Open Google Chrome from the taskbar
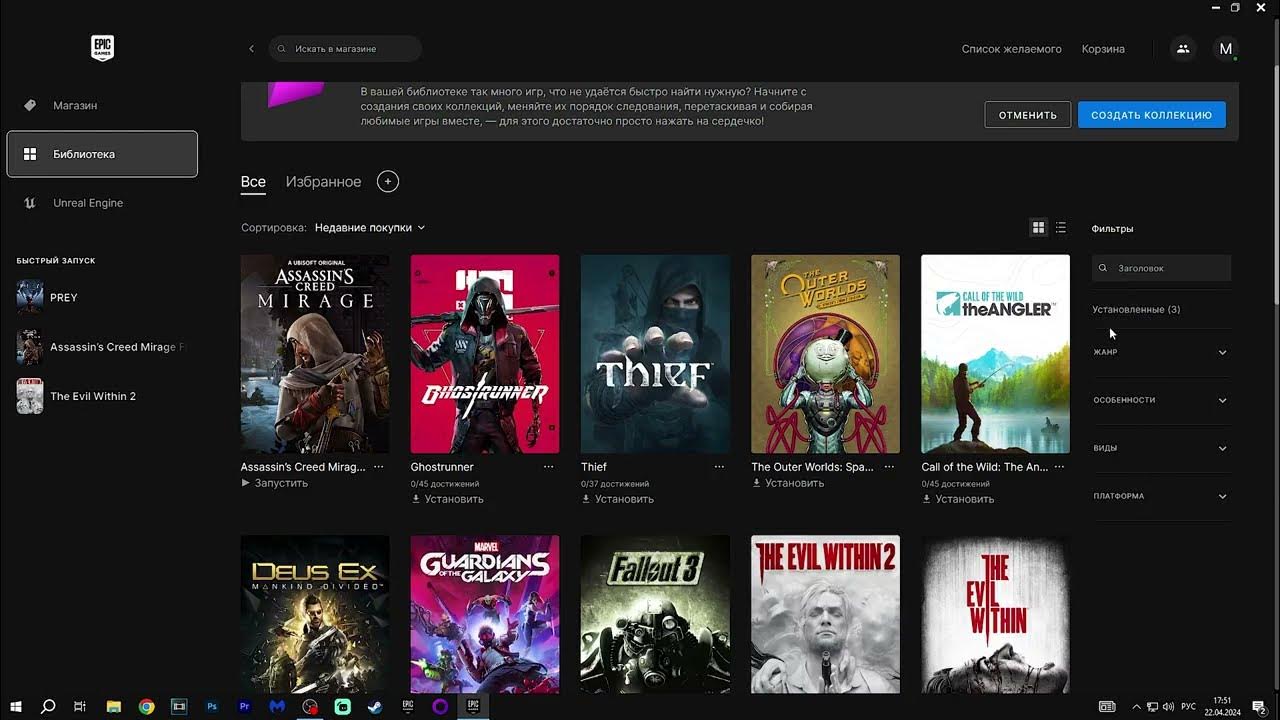Viewport: 1280px width, 720px height. (x=146, y=706)
